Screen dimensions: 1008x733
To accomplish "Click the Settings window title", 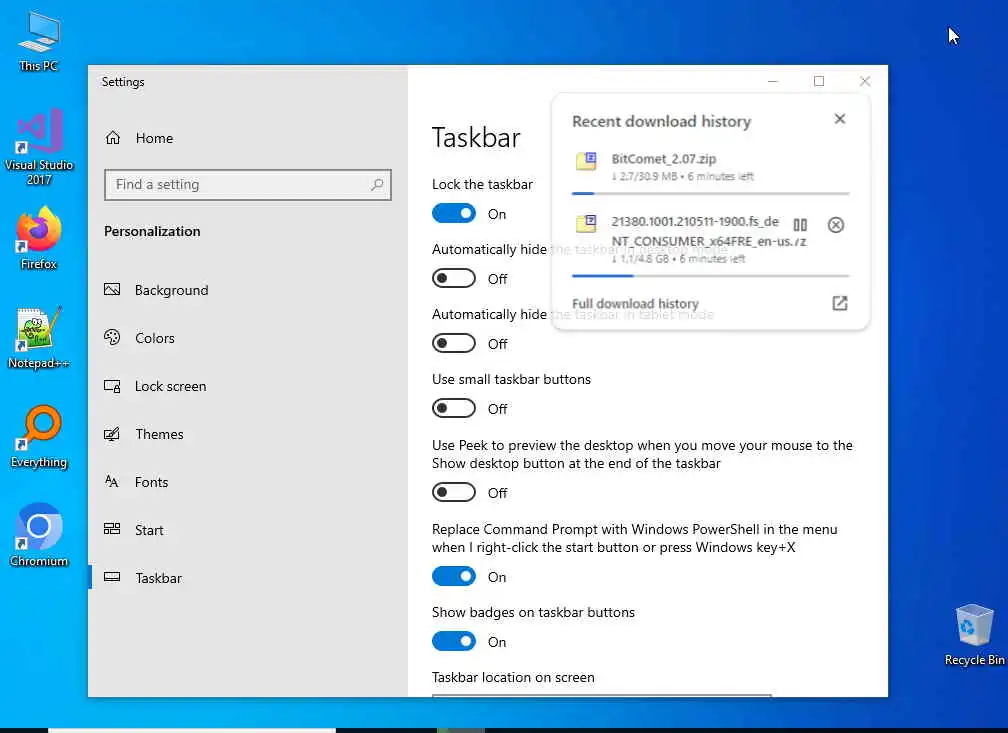I will [x=123, y=82].
